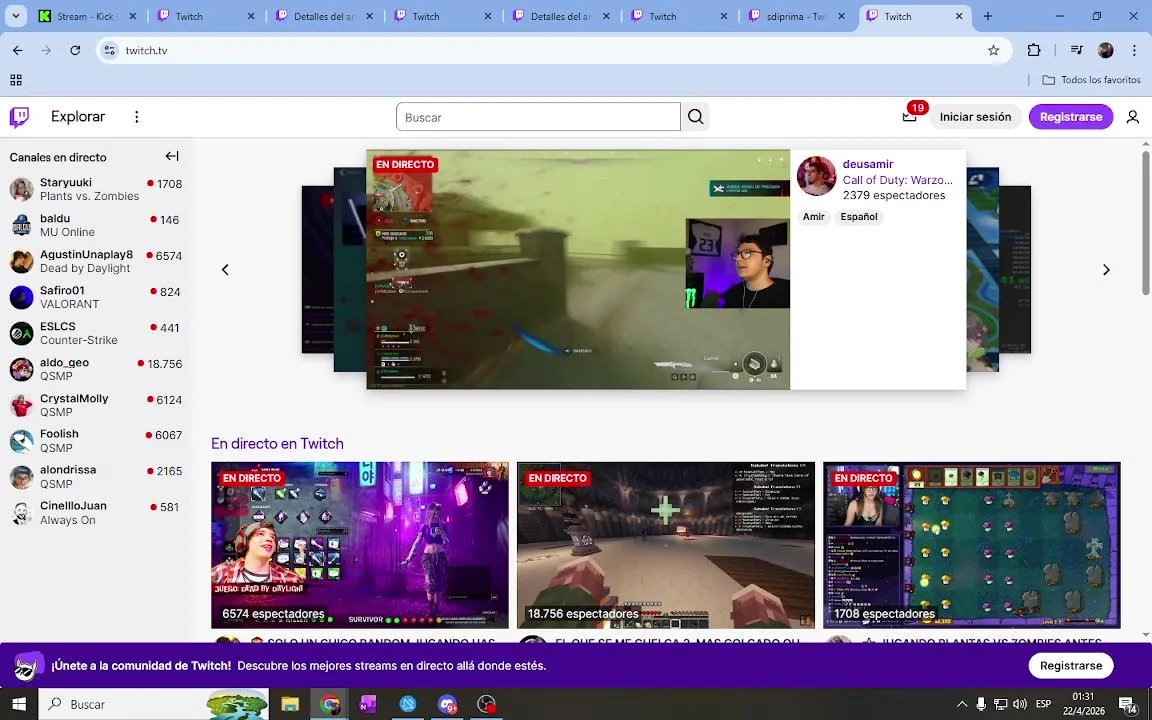Select the Español tag

pos(858,217)
